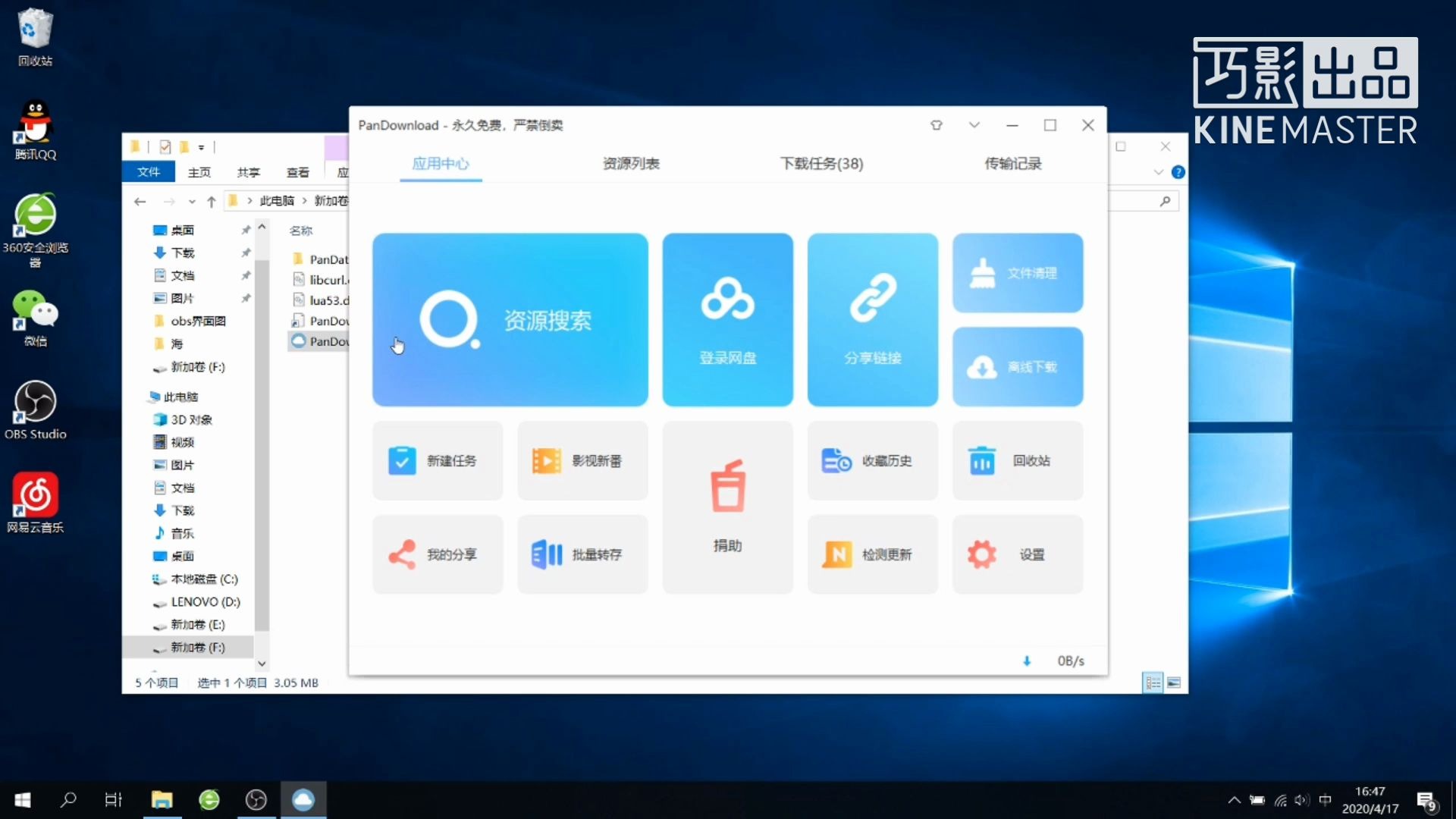Click the navigation pane scroll-down arrow
This screenshot has width=1456, height=819.
click(262, 664)
